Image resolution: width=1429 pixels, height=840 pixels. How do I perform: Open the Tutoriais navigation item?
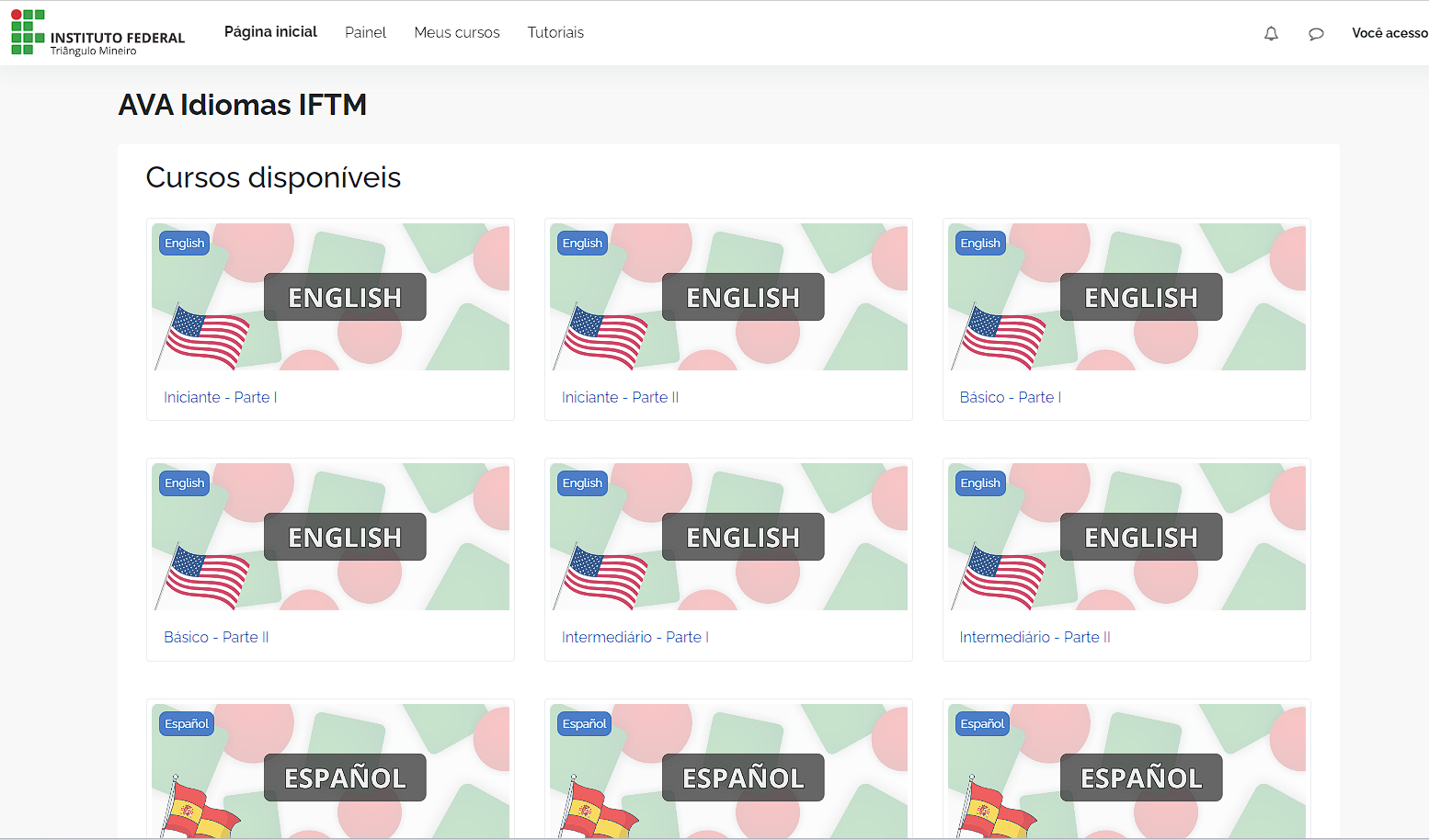555,32
